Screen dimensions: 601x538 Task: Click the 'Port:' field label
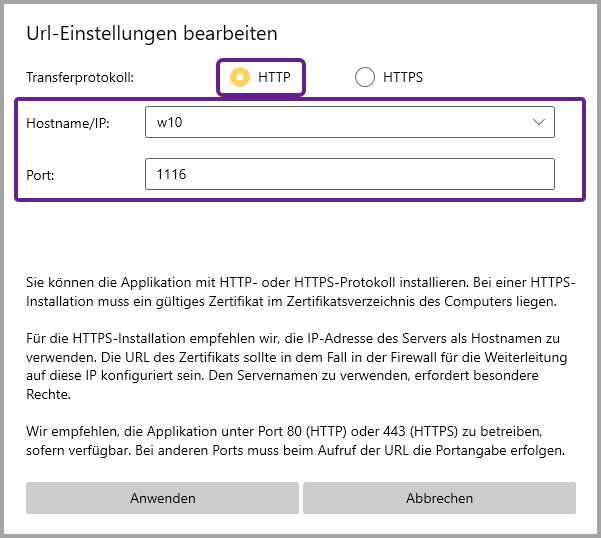tap(41, 174)
